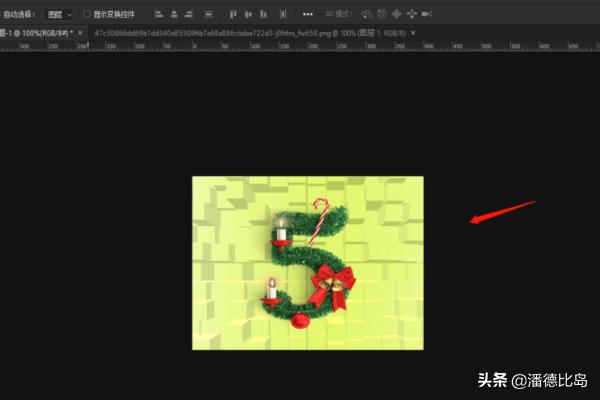Image resolution: width=600 pixels, height=400 pixels.
Task: Expand the three-dots more align options
Action: click(308, 14)
